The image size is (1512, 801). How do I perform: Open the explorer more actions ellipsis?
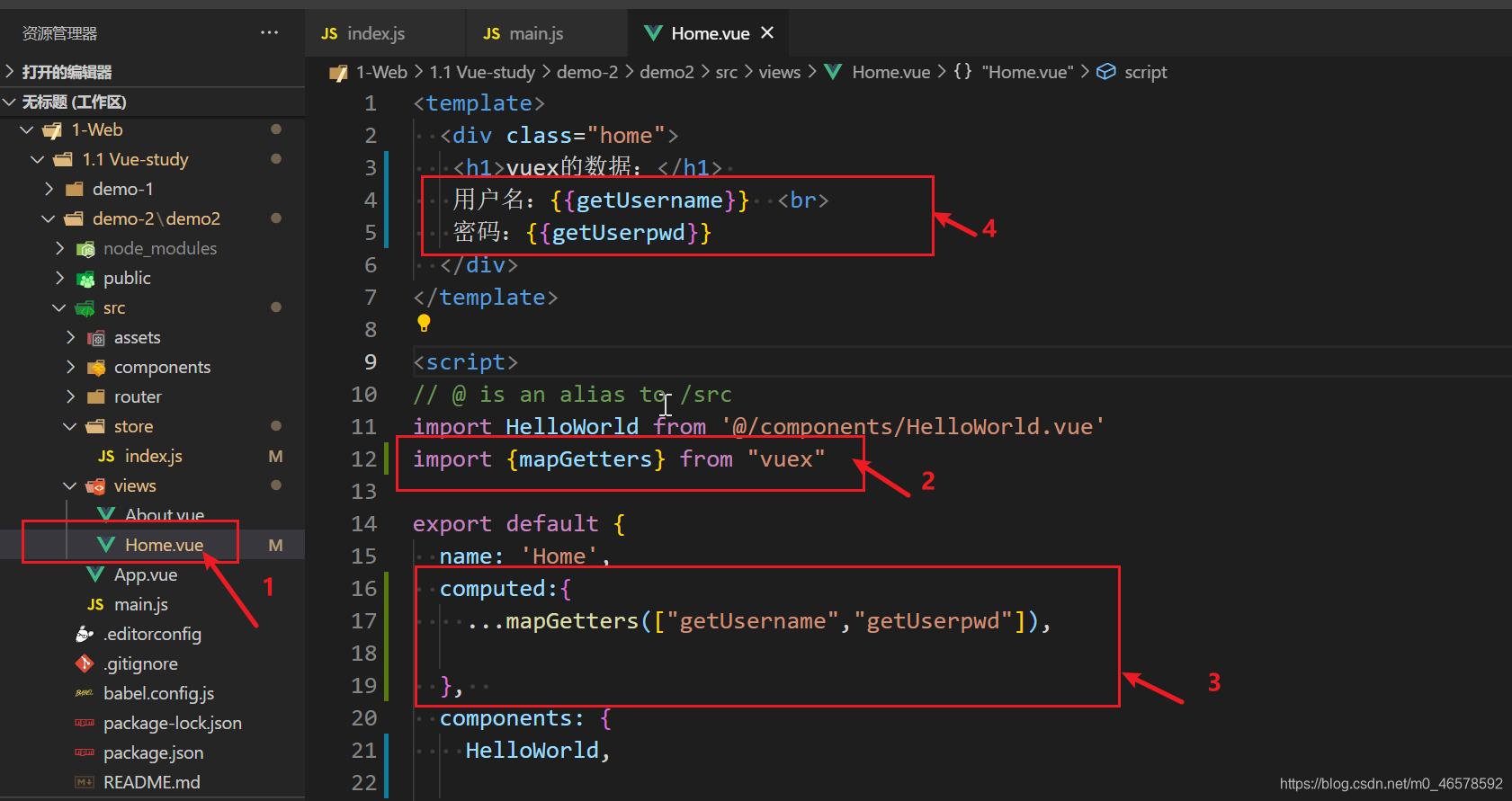[x=269, y=32]
